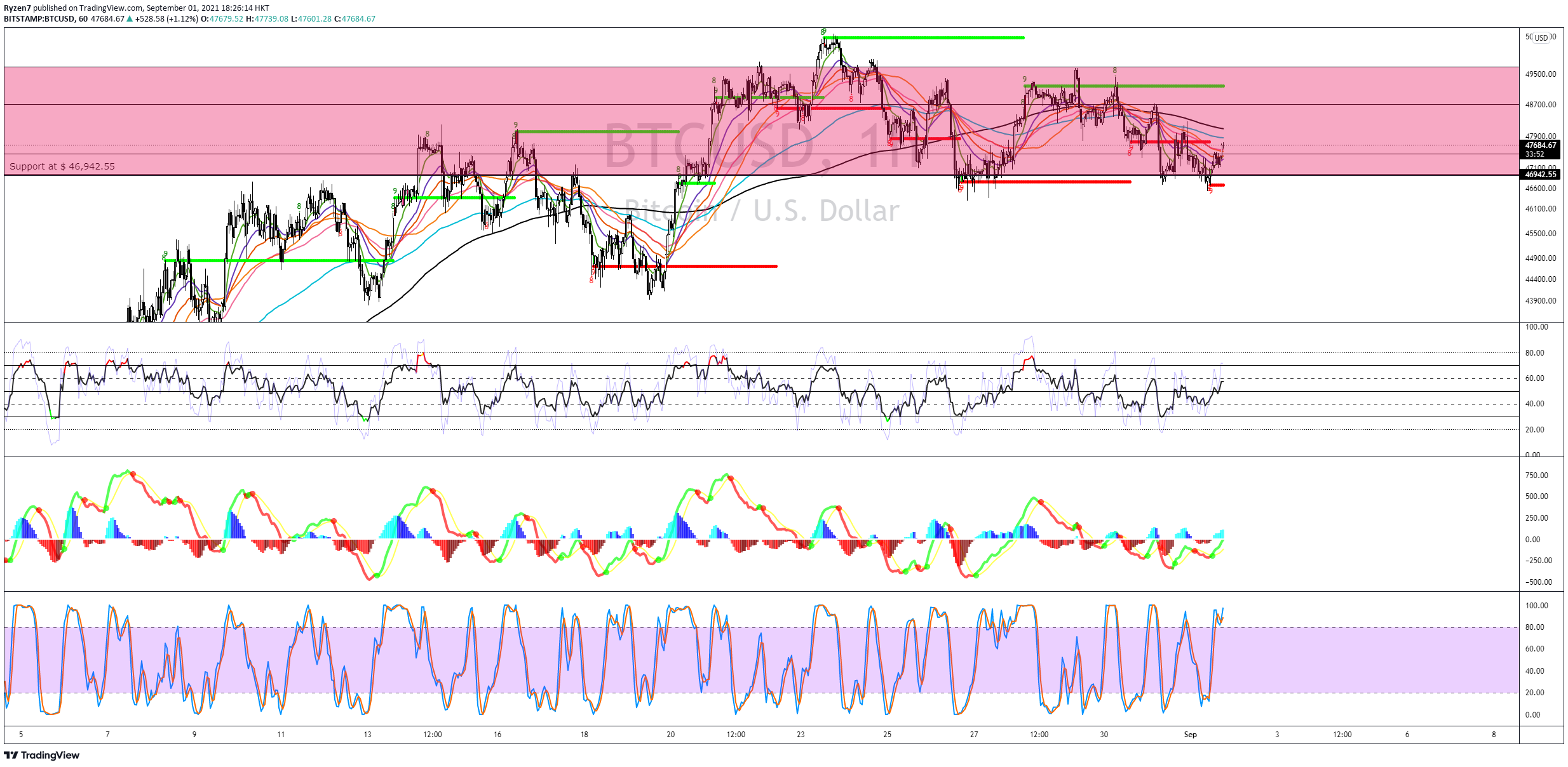The width and height of the screenshot is (1568, 767).
Task: Click the '30' date on time axis
Action: pos(1104,735)
